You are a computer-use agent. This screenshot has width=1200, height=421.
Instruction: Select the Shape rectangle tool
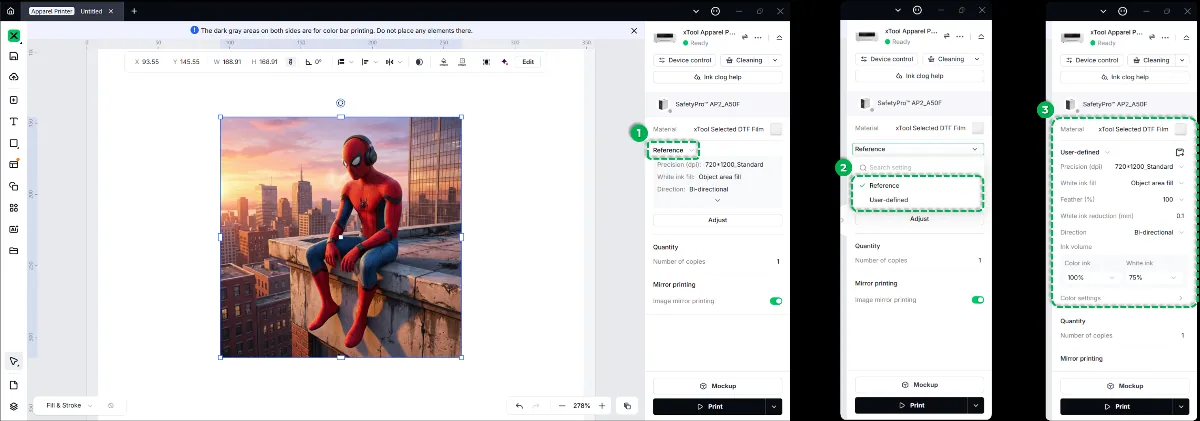click(14, 143)
